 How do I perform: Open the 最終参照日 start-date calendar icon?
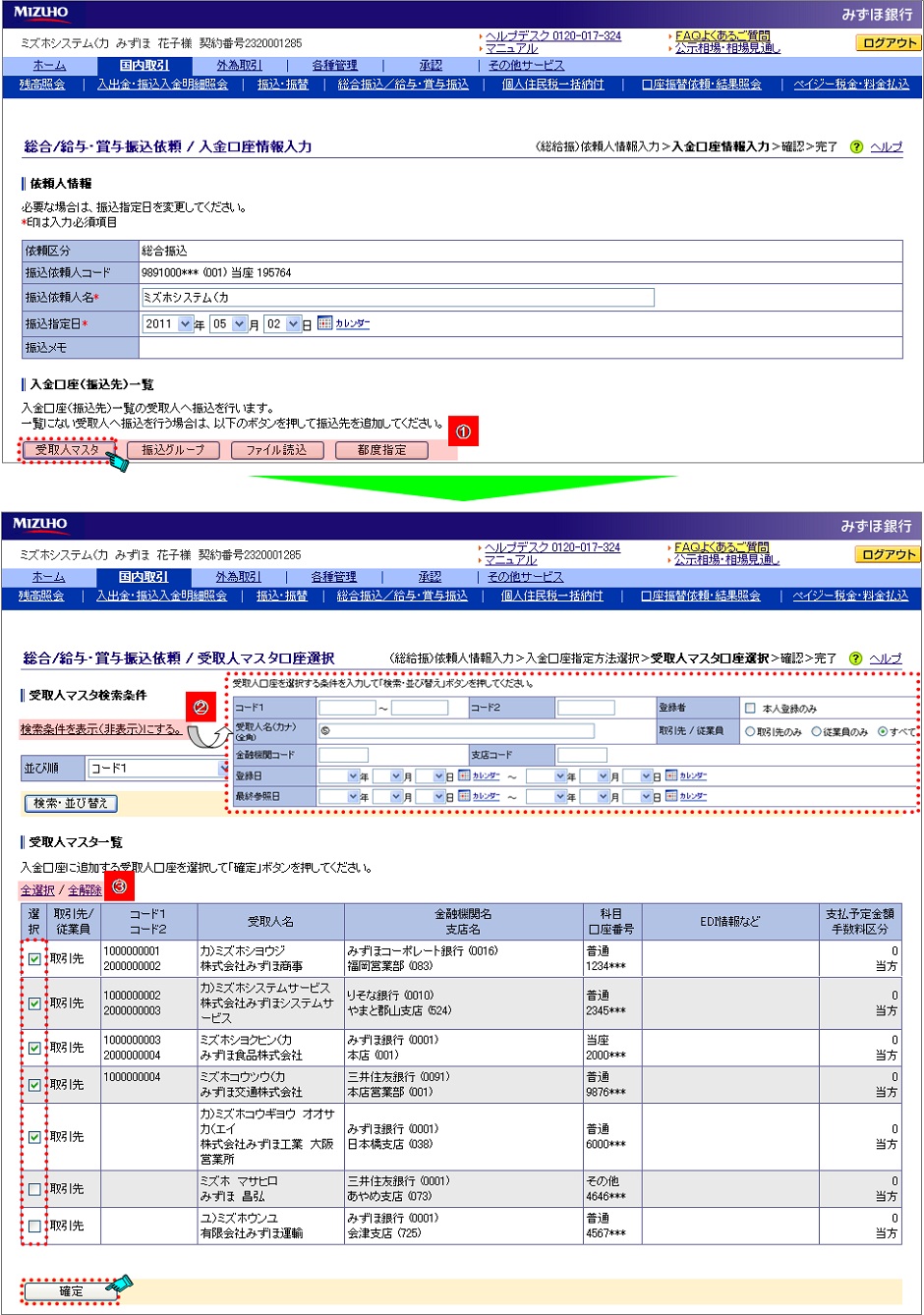[465, 796]
